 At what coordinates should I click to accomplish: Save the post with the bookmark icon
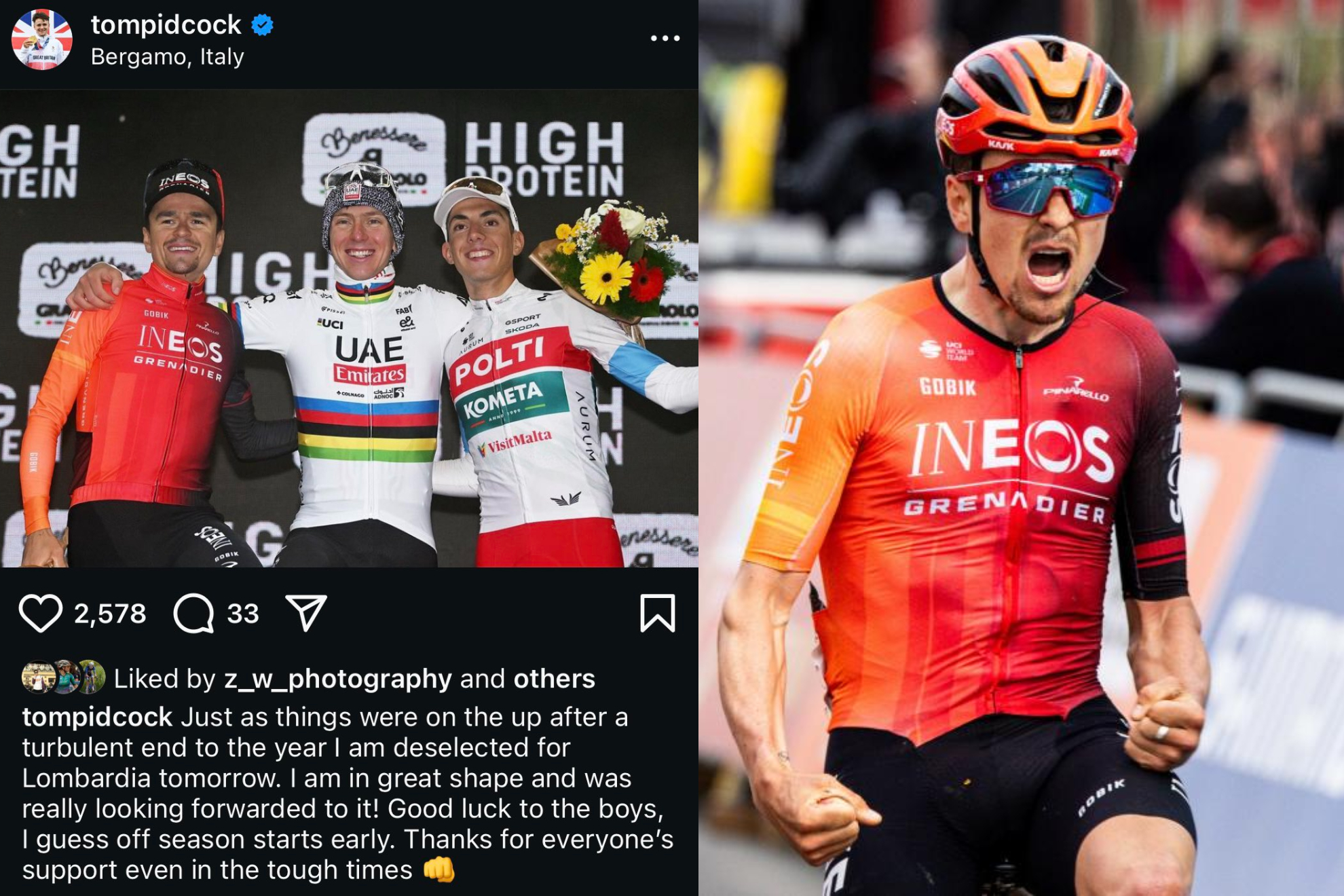click(x=657, y=613)
